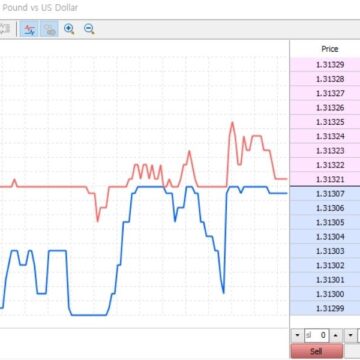Select bid price row 1.31306

pyautogui.click(x=325, y=208)
